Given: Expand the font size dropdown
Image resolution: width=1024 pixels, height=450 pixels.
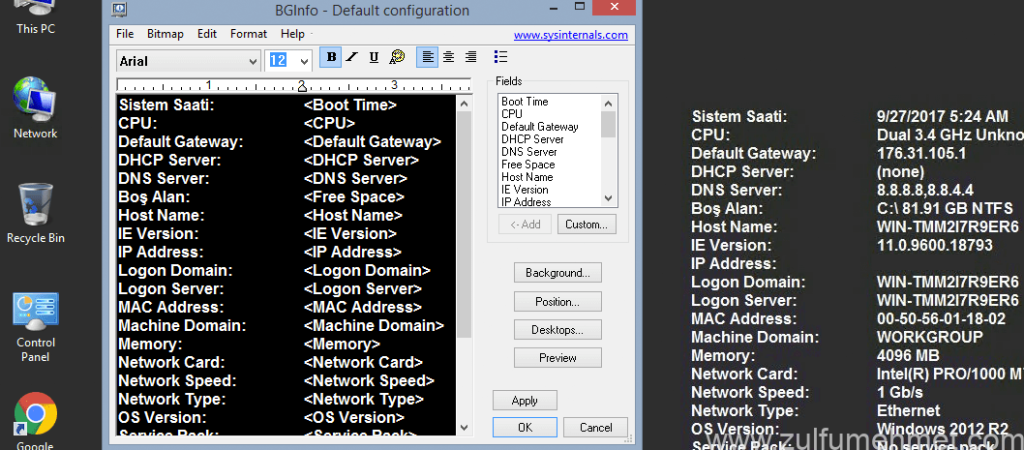Looking at the screenshot, I should (304, 61).
